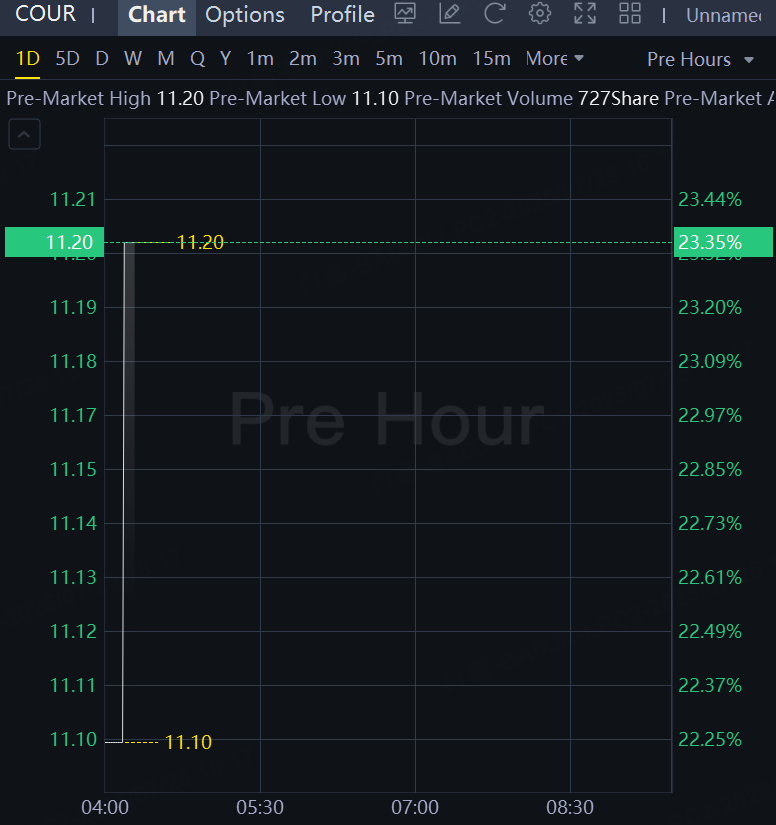Select the Chart tab
Screen dimensions: 776x825
157,15
